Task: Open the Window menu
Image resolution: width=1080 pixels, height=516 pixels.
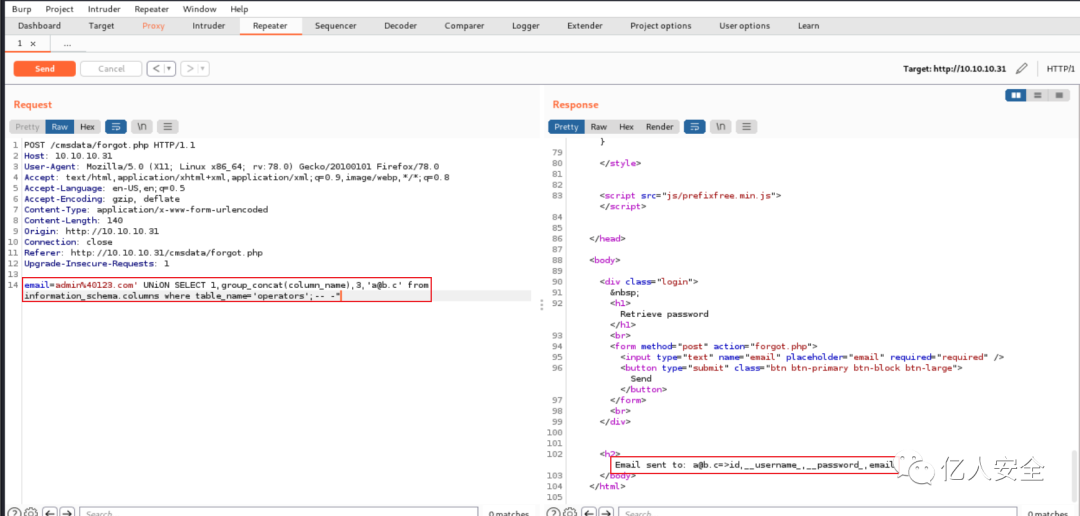Action: click(x=199, y=9)
